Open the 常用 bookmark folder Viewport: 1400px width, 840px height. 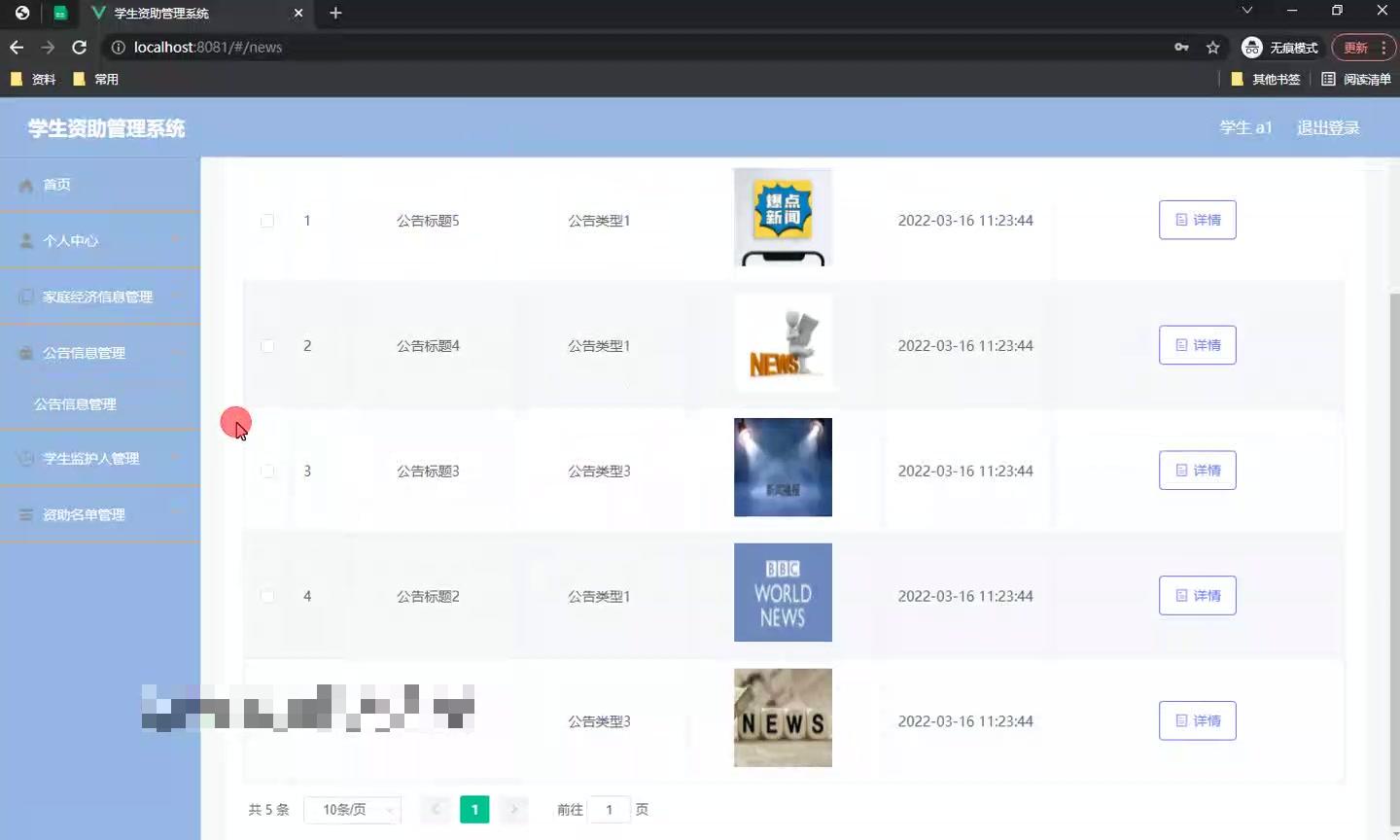pos(96,79)
